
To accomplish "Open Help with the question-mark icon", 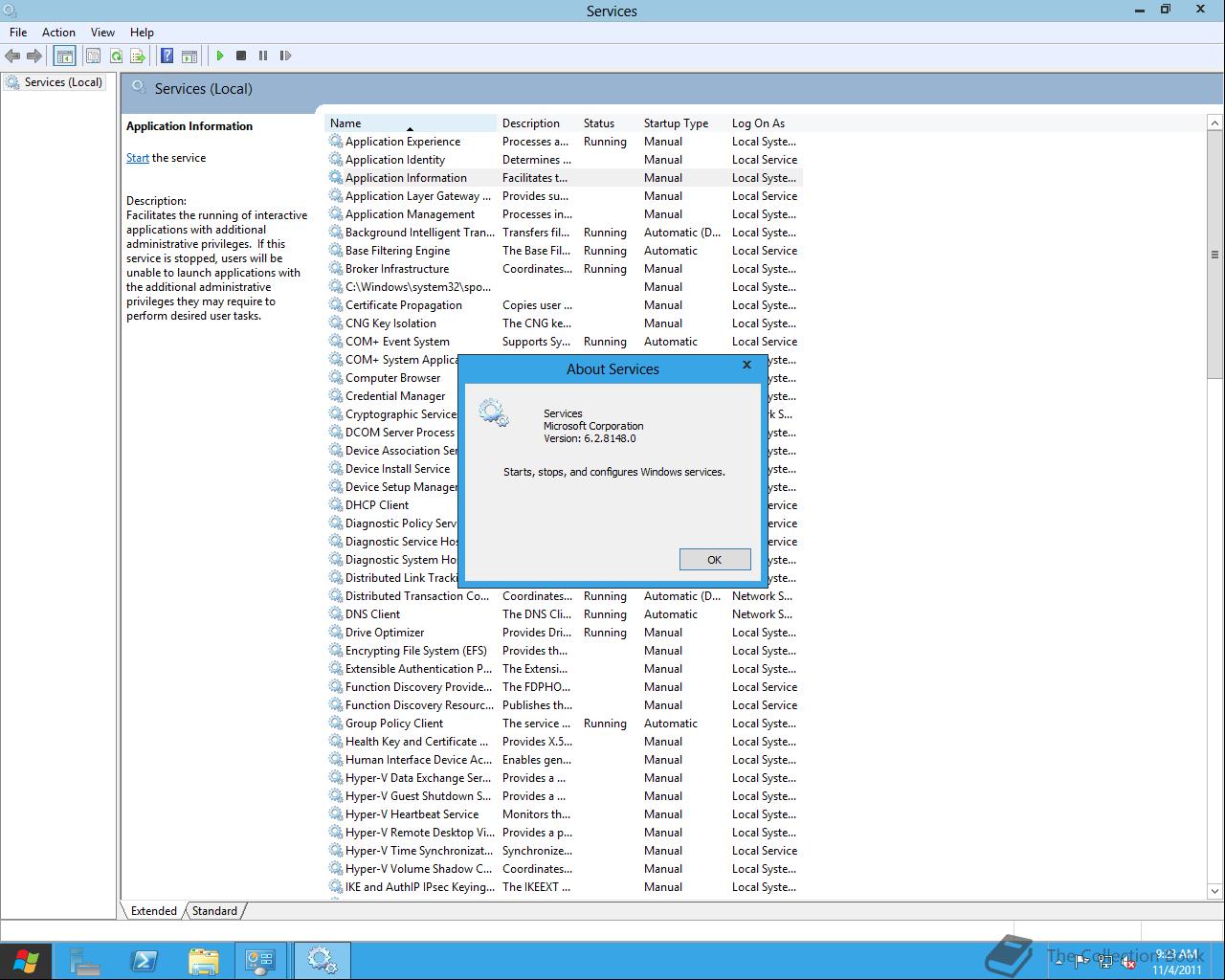I will pyautogui.click(x=167, y=56).
